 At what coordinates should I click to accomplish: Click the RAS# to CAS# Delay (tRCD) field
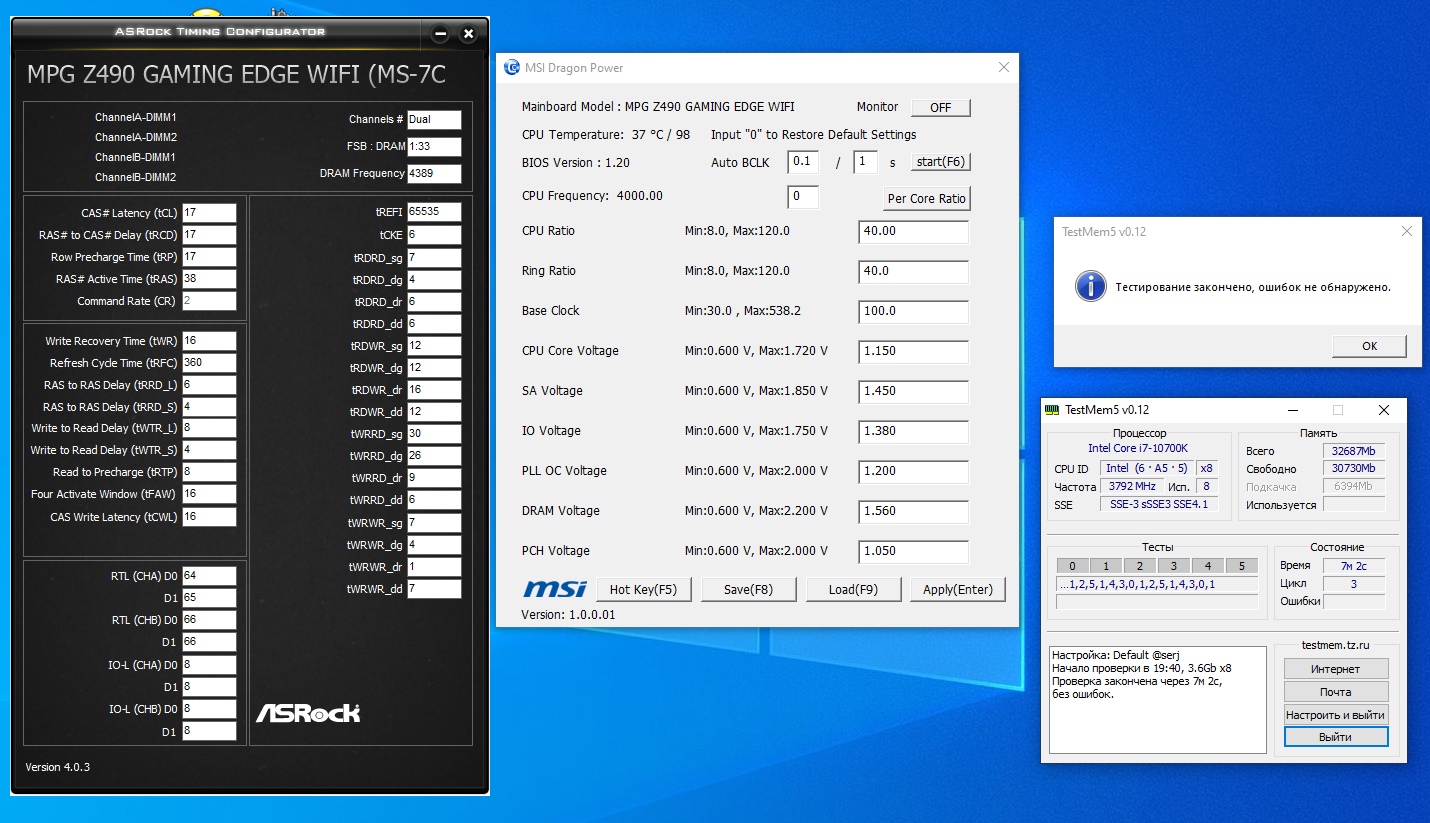209,235
